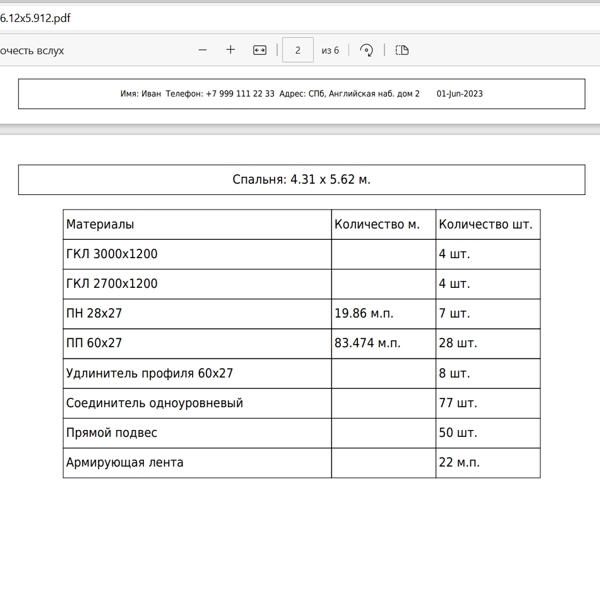Select the "из 6" page count text
The height and width of the screenshot is (600, 600).
(330, 51)
